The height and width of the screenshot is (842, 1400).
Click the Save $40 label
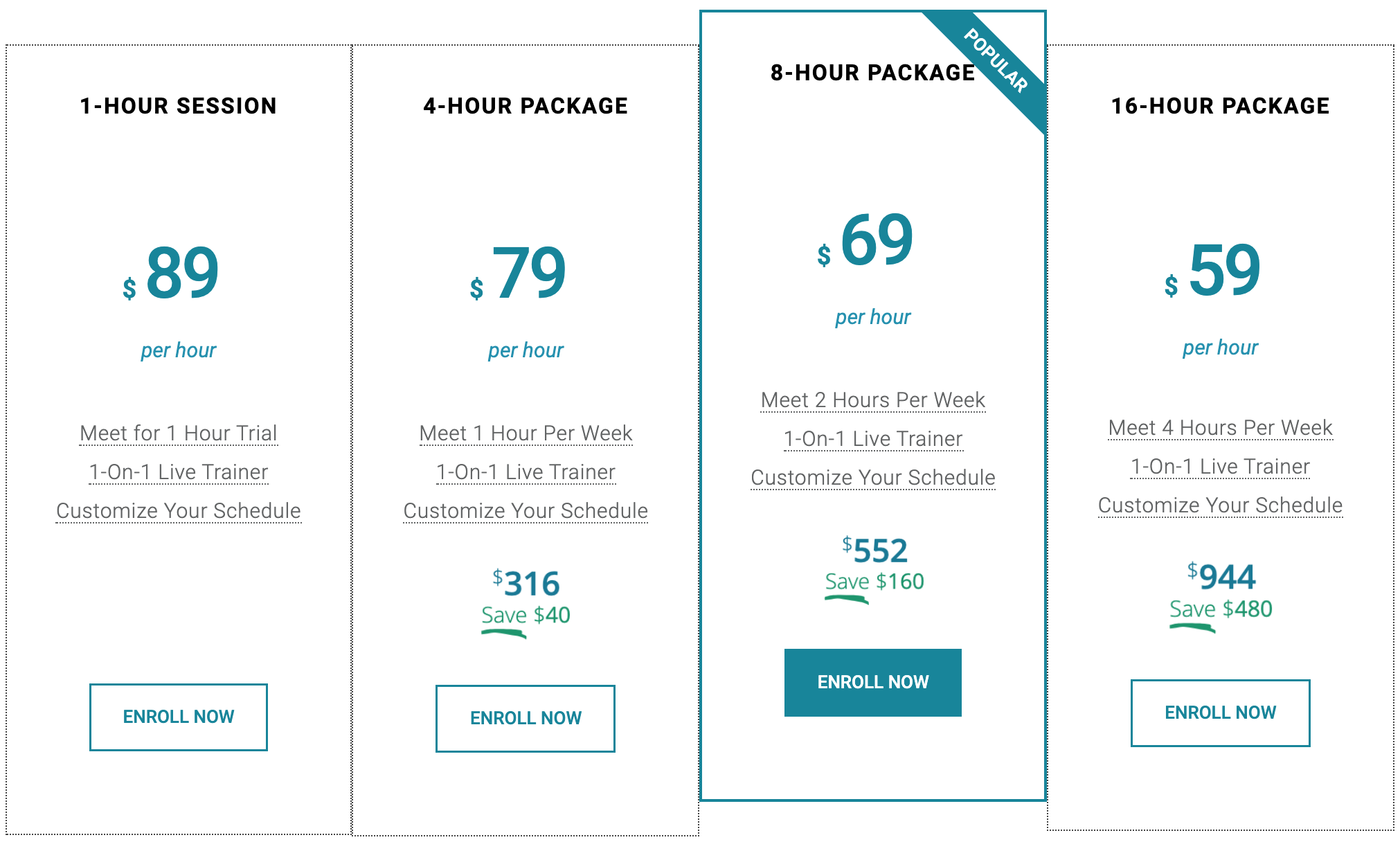point(526,615)
